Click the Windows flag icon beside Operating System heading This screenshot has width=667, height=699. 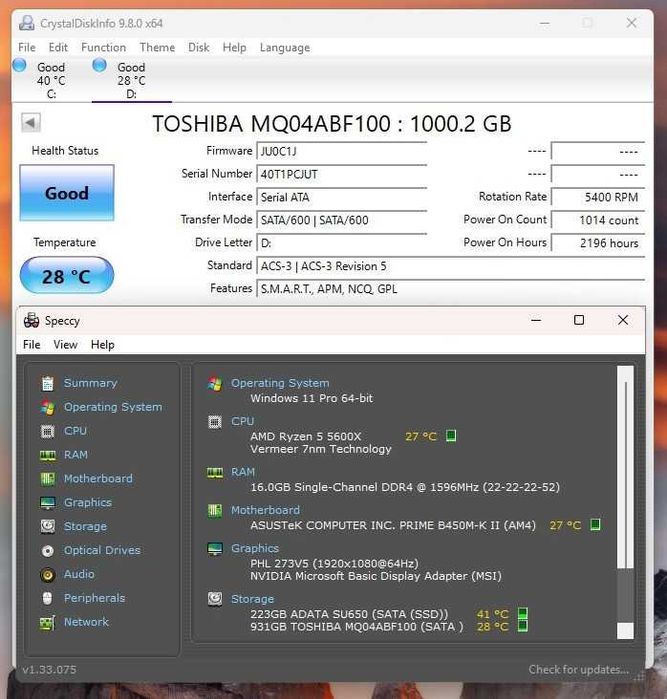tap(215, 384)
